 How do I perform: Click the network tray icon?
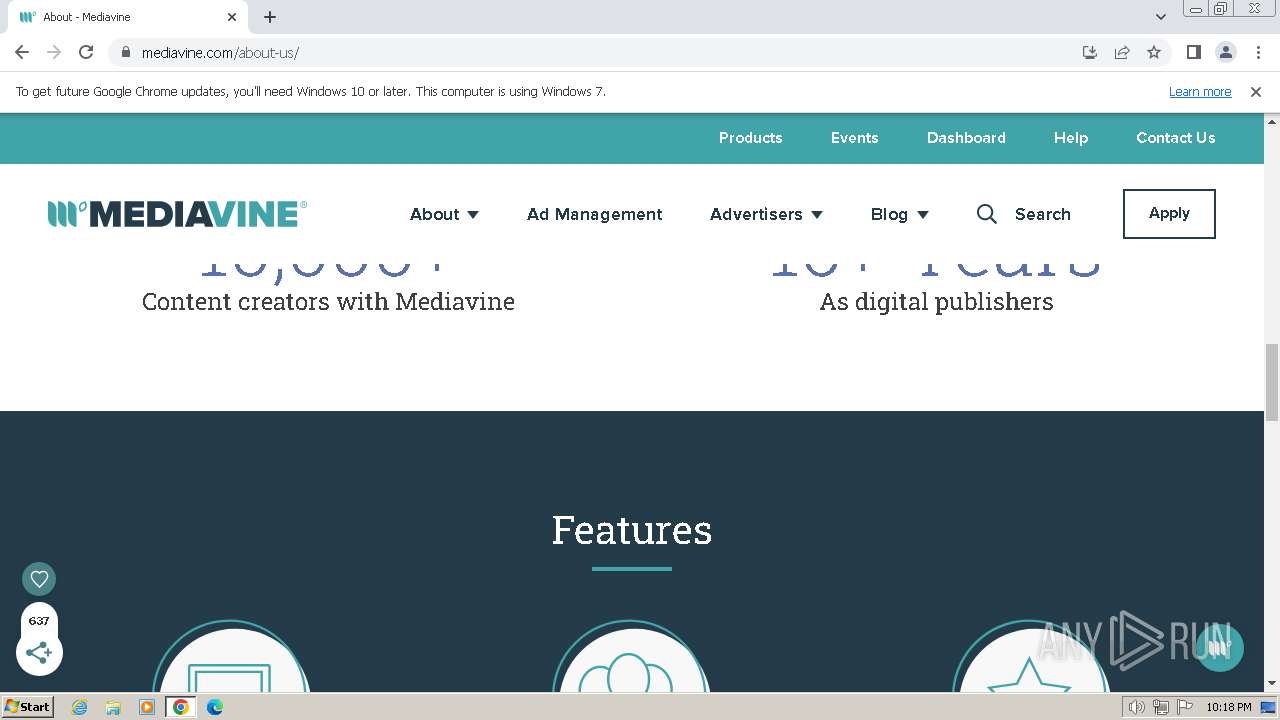[x=1161, y=707]
